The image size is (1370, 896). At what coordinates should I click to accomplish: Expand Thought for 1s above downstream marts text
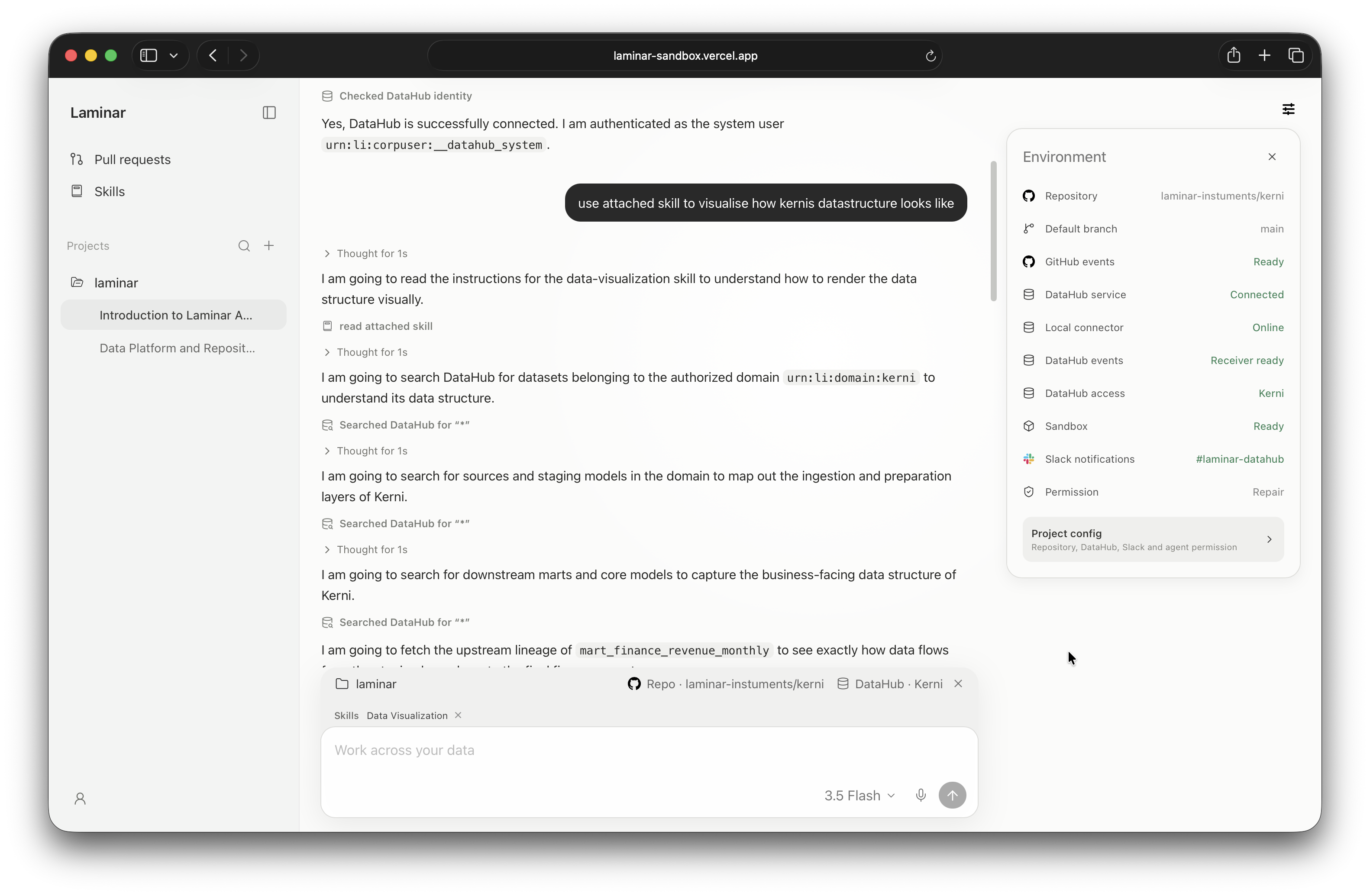click(x=365, y=550)
